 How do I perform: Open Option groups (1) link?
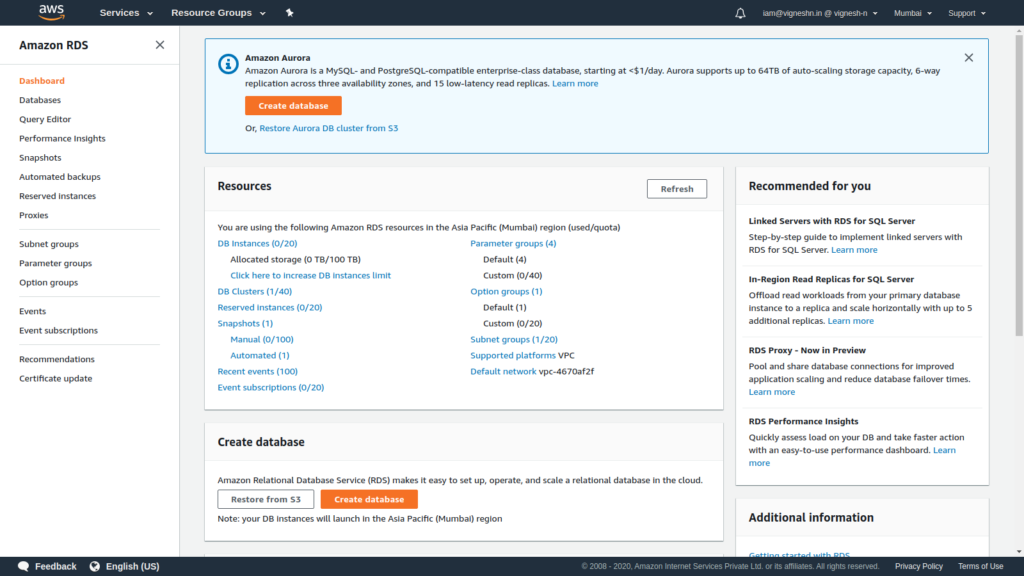click(506, 291)
